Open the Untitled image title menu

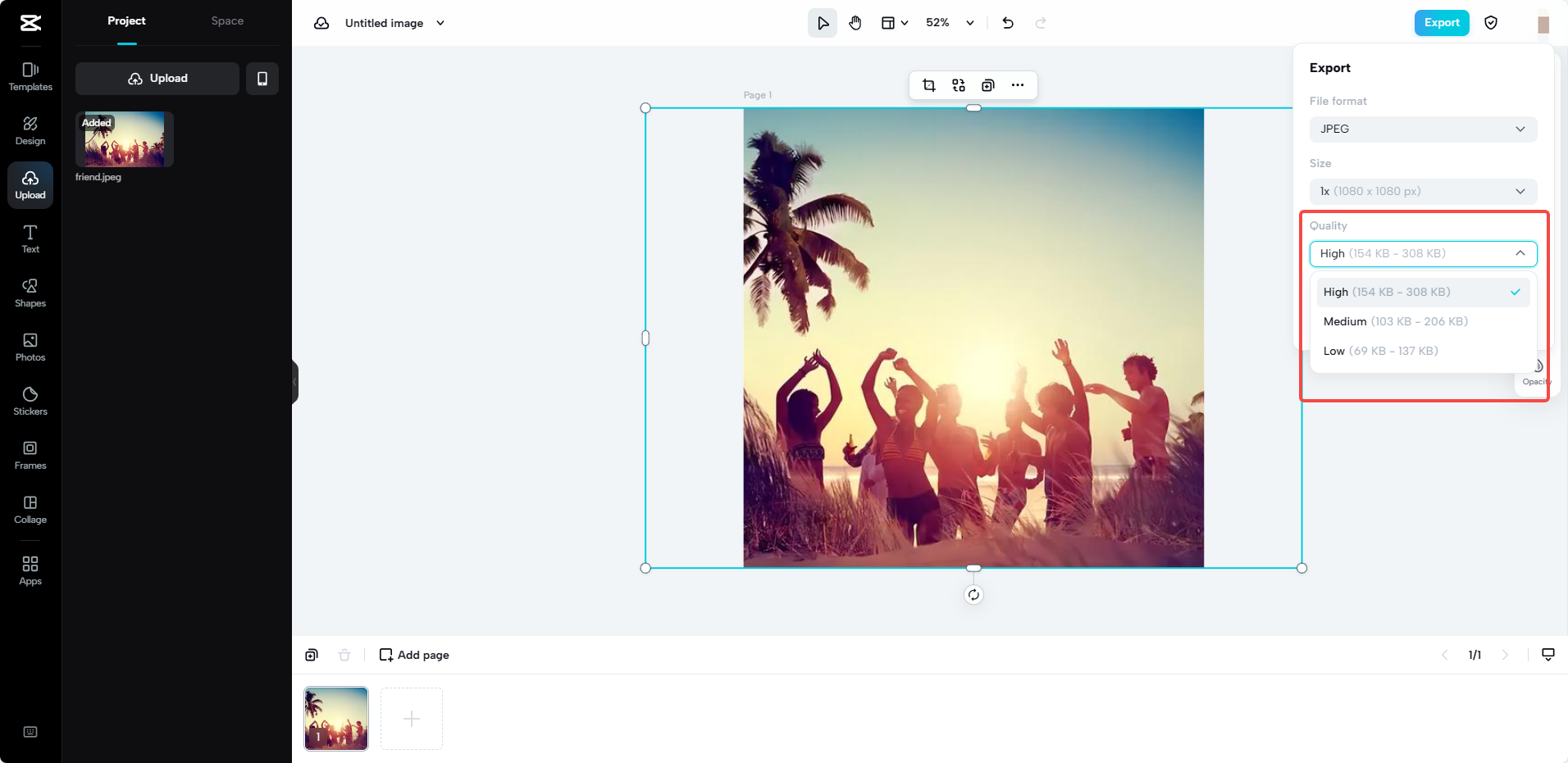click(x=394, y=23)
